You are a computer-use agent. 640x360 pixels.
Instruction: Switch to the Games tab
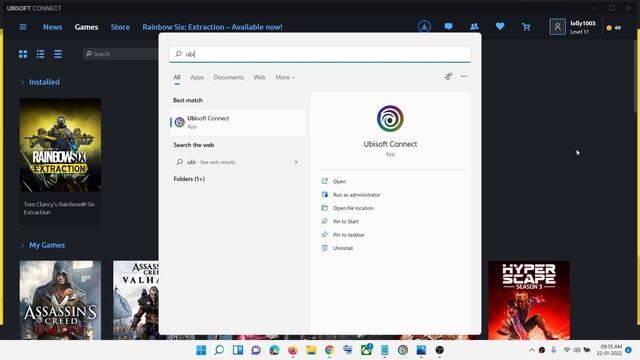(x=86, y=27)
